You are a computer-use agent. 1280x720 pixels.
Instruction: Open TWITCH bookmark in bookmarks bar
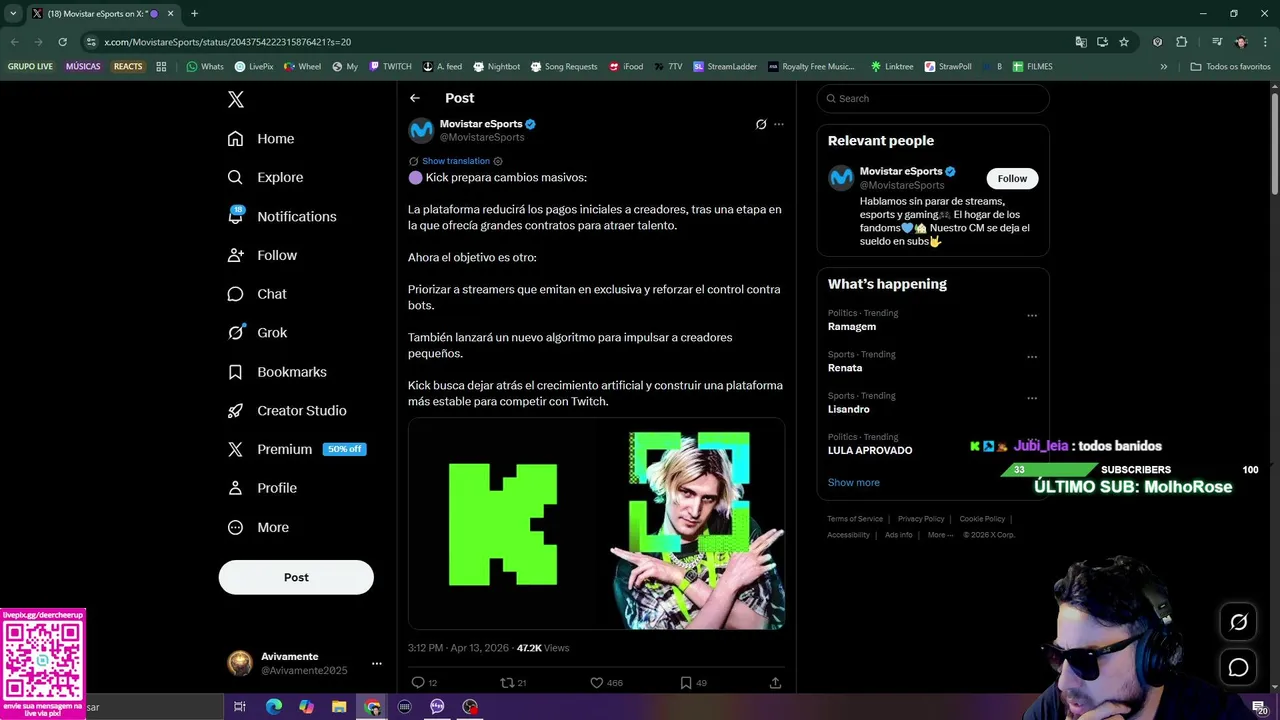pos(390,67)
